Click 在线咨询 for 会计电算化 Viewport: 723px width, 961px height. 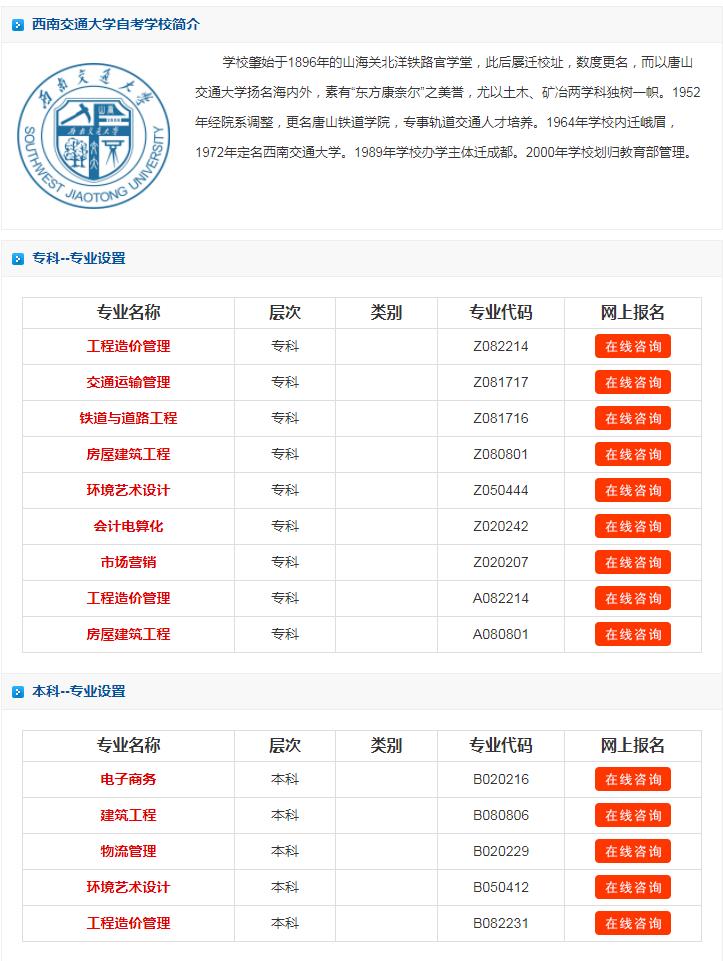coord(632,526)
